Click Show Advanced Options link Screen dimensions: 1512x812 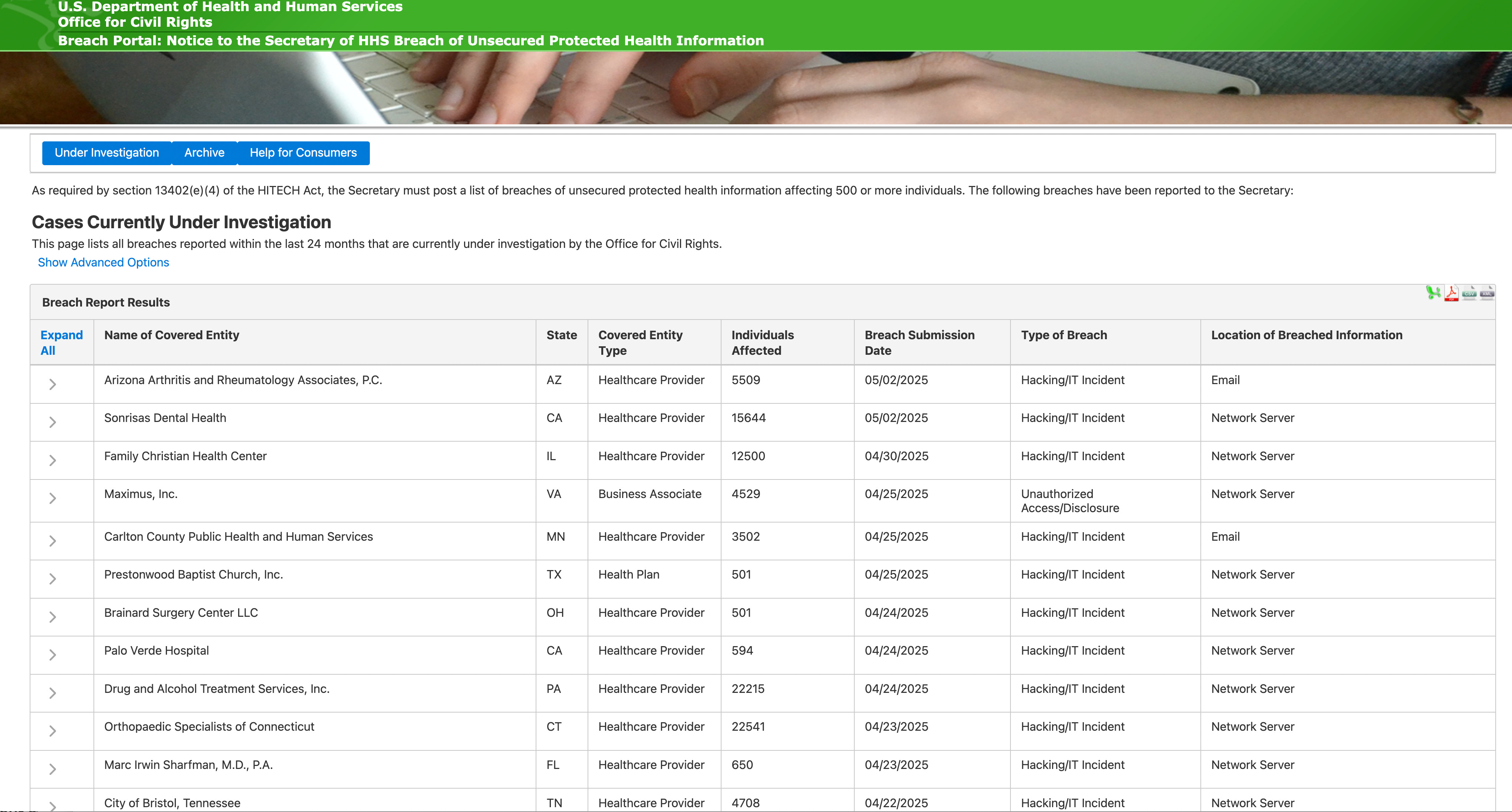coord(103,262)
